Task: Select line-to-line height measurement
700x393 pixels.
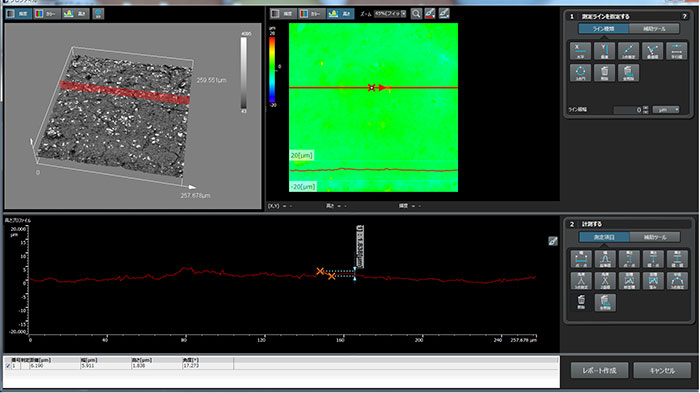Action: pyautogui.click(x=677, y=259)
